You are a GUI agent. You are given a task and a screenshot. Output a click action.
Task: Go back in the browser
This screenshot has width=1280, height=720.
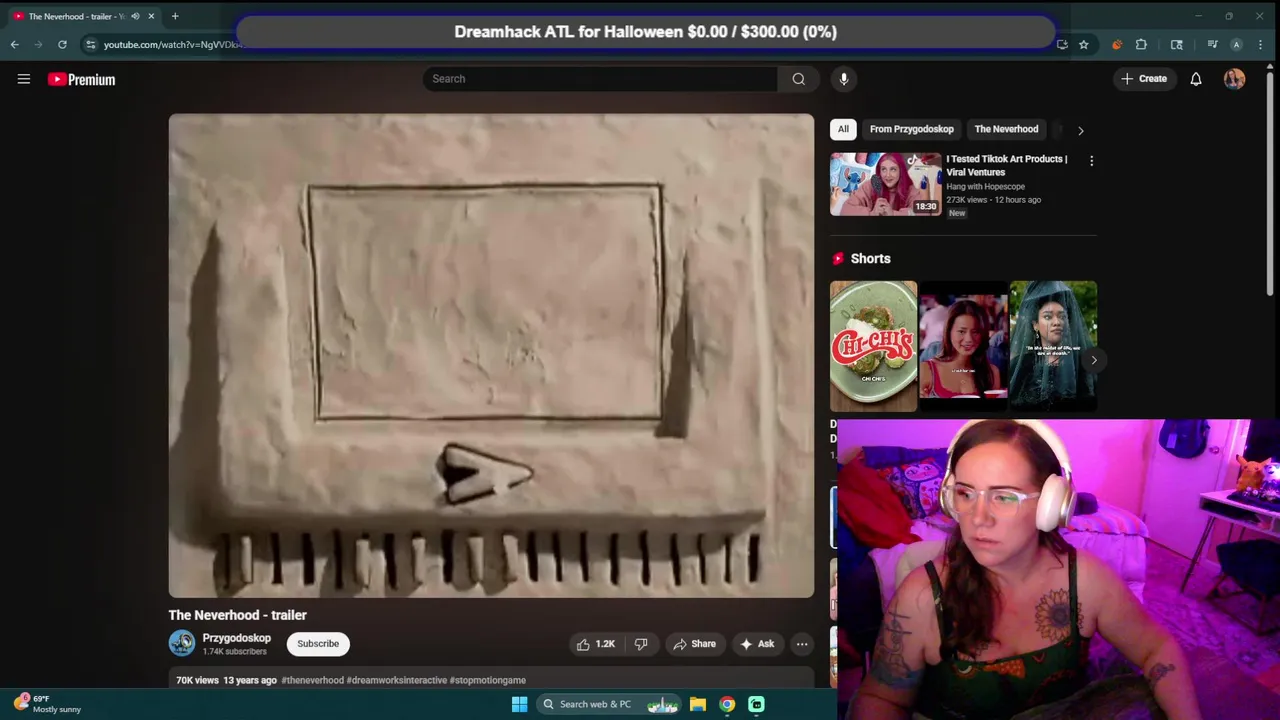click(14, 44)
